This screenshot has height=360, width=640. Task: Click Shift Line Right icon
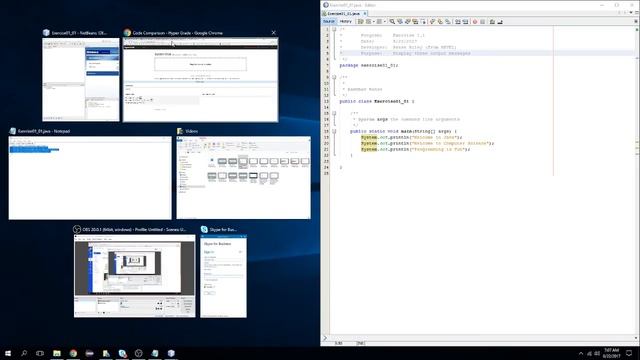click(466, 22)
